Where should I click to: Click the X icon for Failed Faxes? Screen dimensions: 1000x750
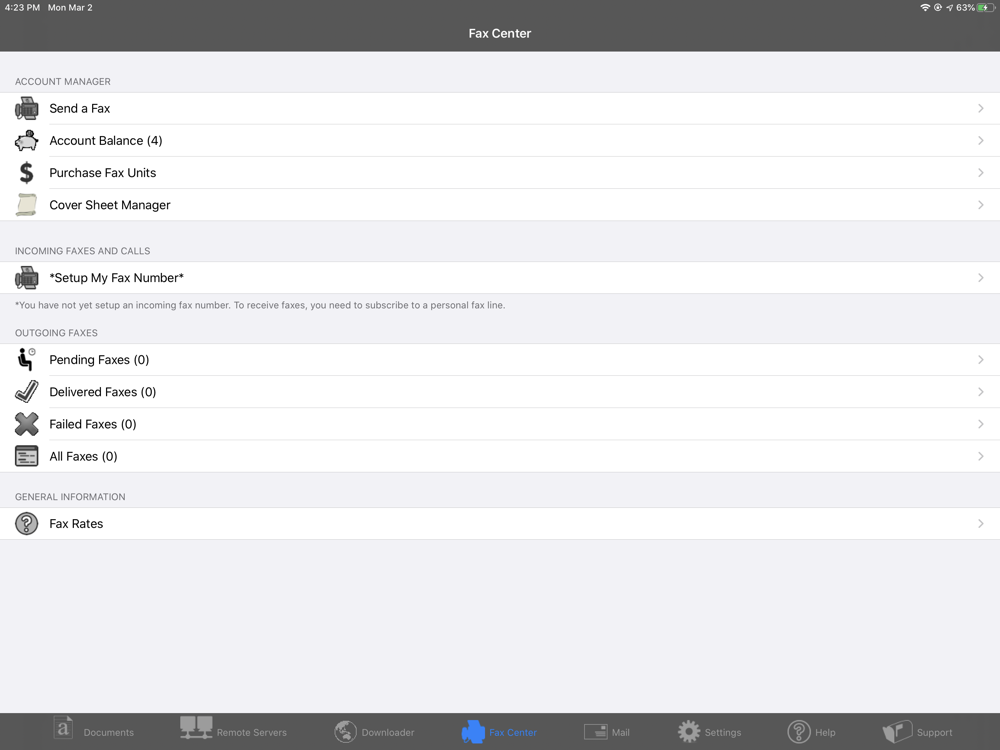coord(26,424)
